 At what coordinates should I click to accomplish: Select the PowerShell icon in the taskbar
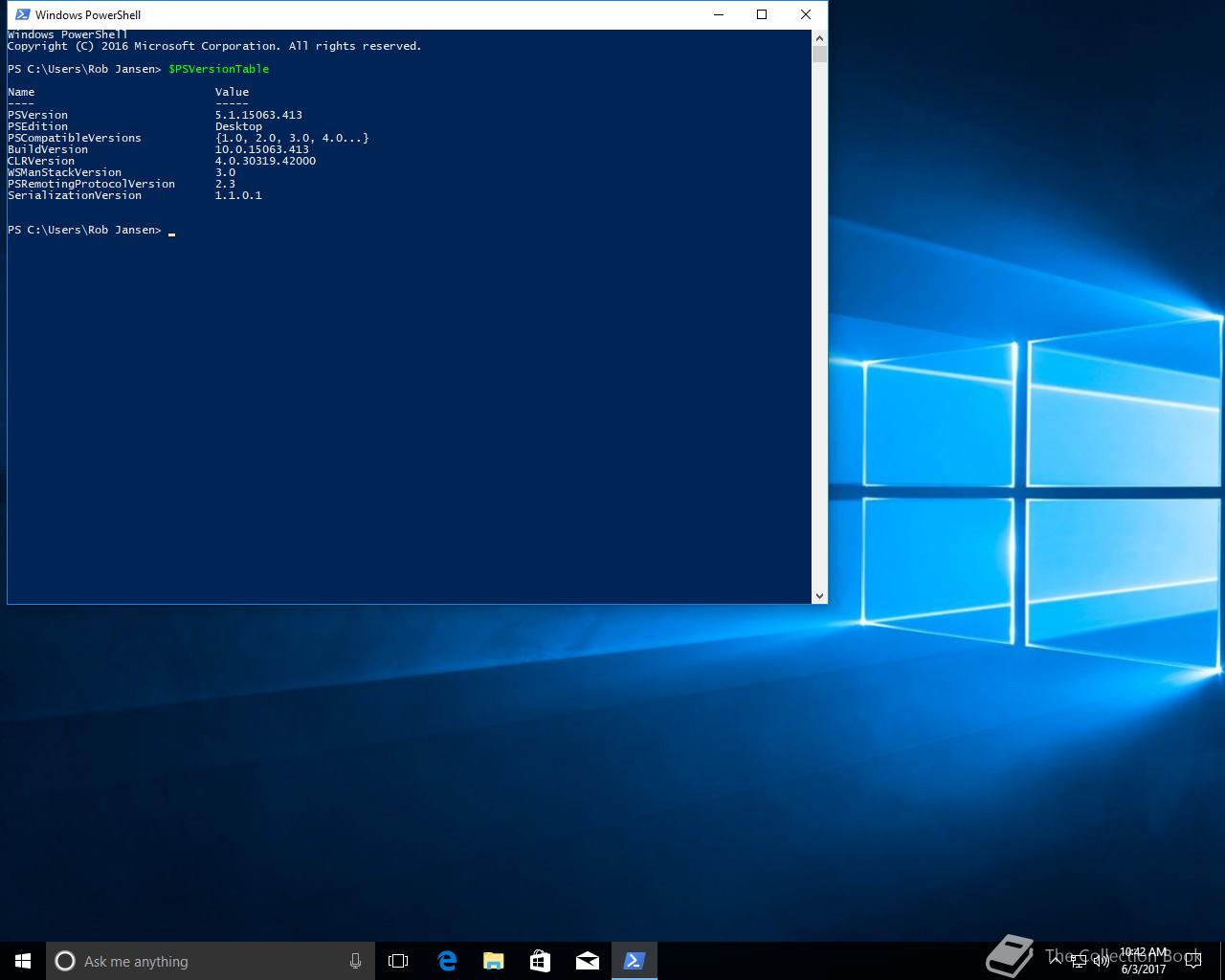pos(635,961)
